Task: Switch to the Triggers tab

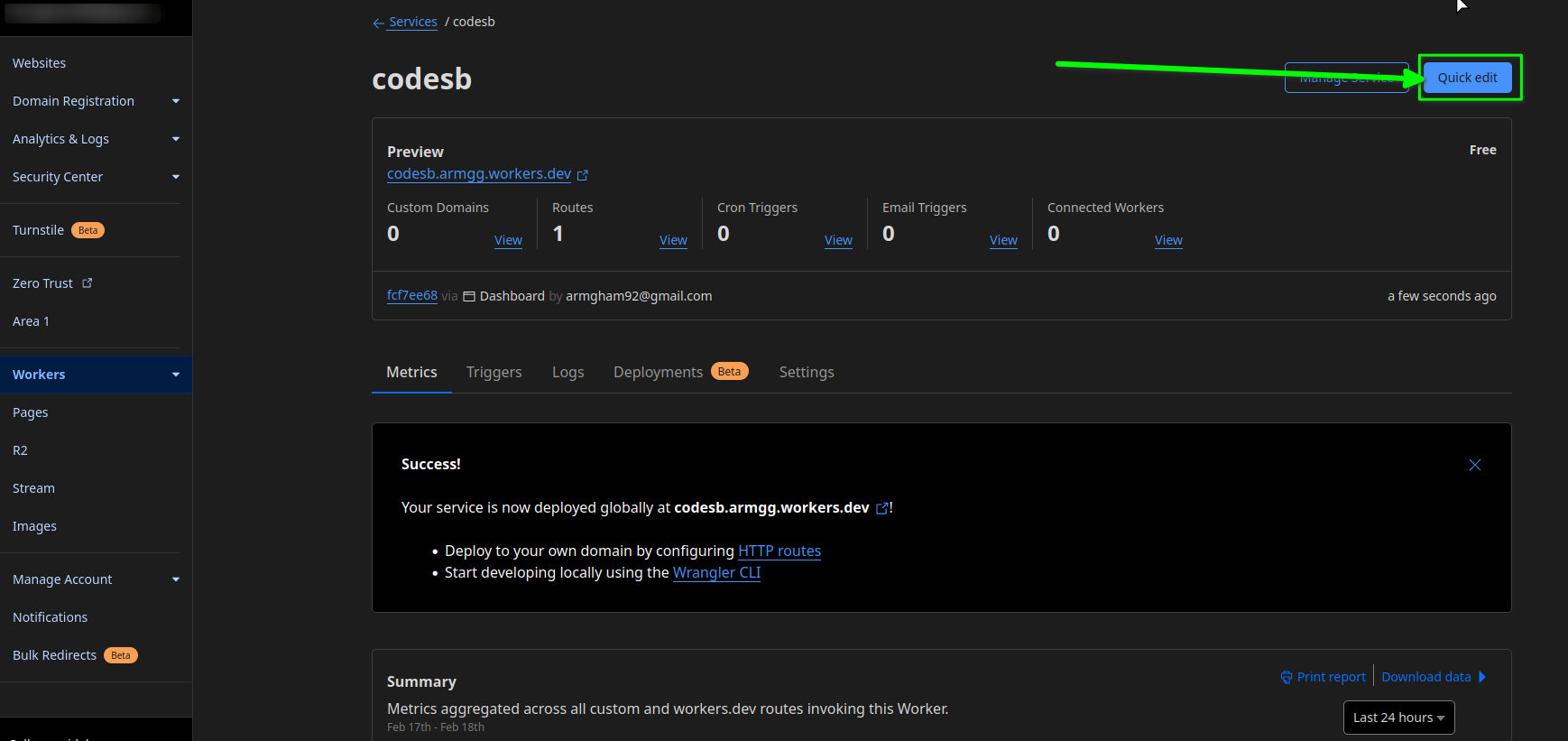Action: point(493,372)
